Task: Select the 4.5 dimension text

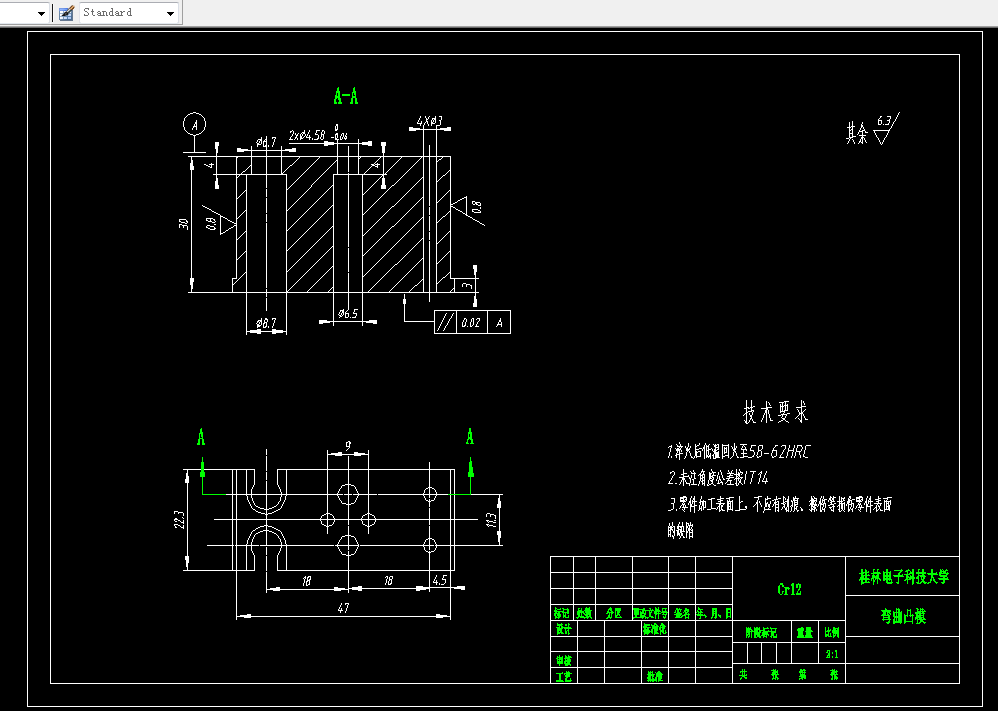Action: (439, 580)
